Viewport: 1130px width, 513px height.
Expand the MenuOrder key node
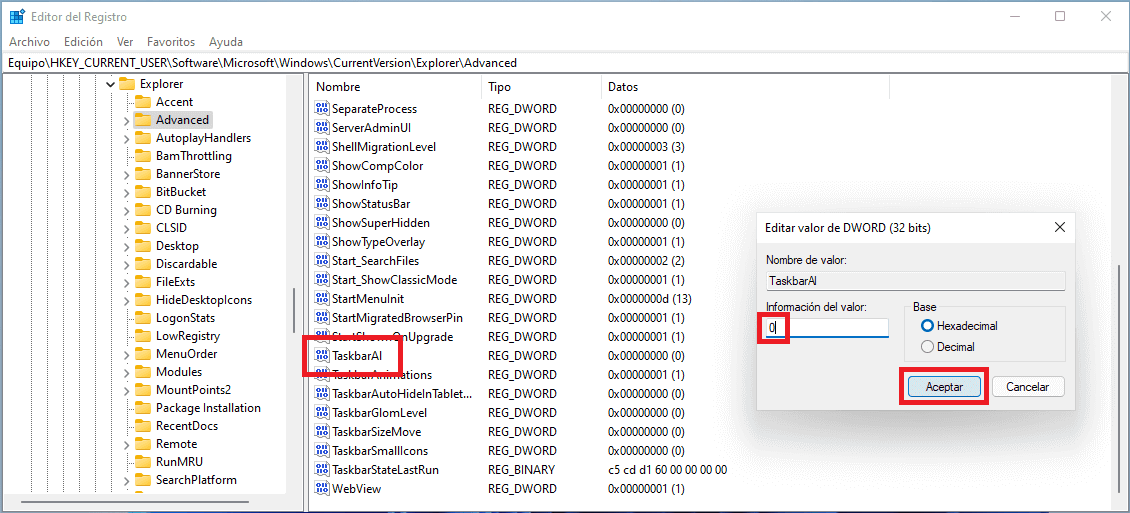point(126,354)
